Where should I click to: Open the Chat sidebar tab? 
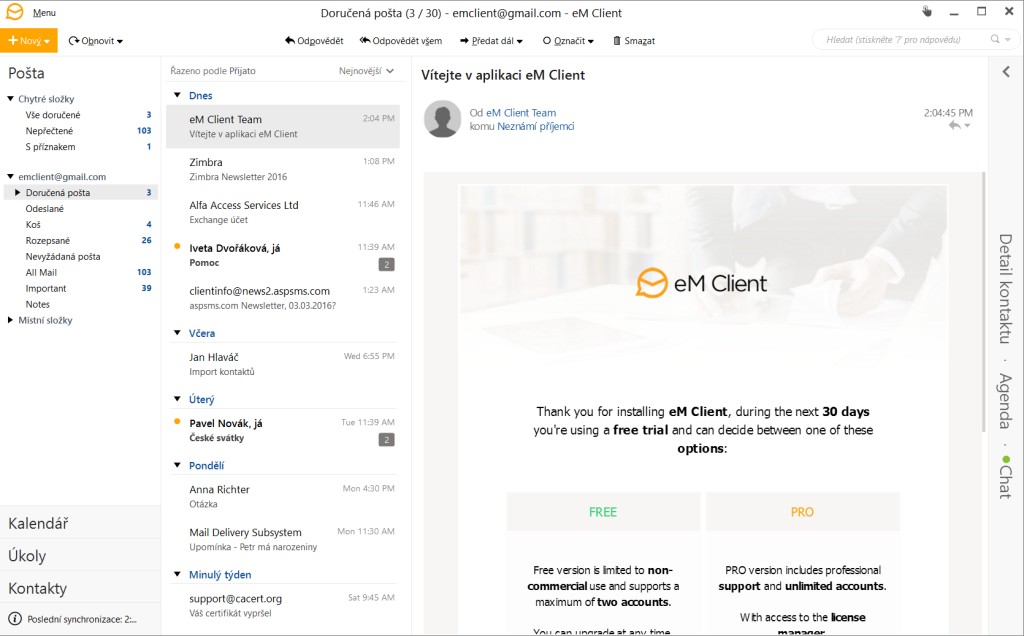click(x=1006, y=477)
